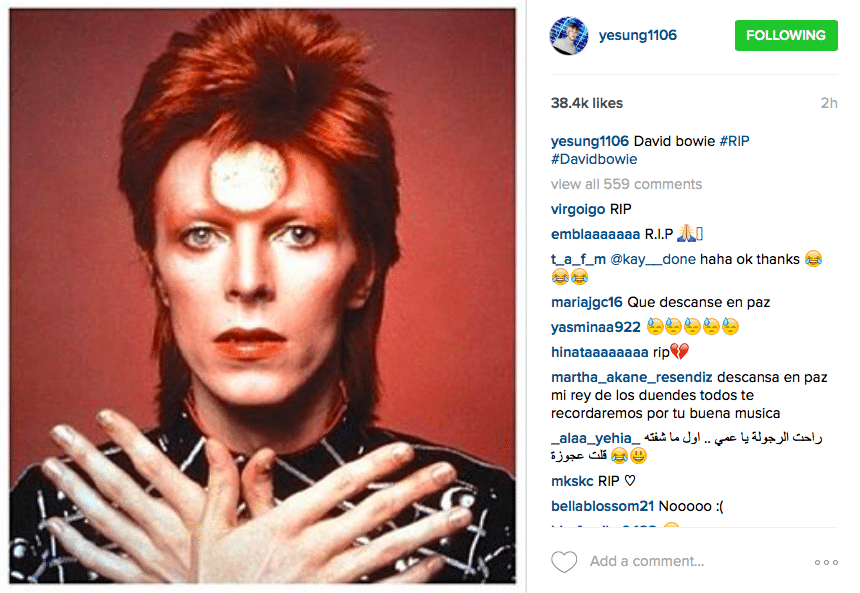Click the 38.4k likes count
Image resolution: width=860 pixels, height=593 pixels.
coord(587,103)
